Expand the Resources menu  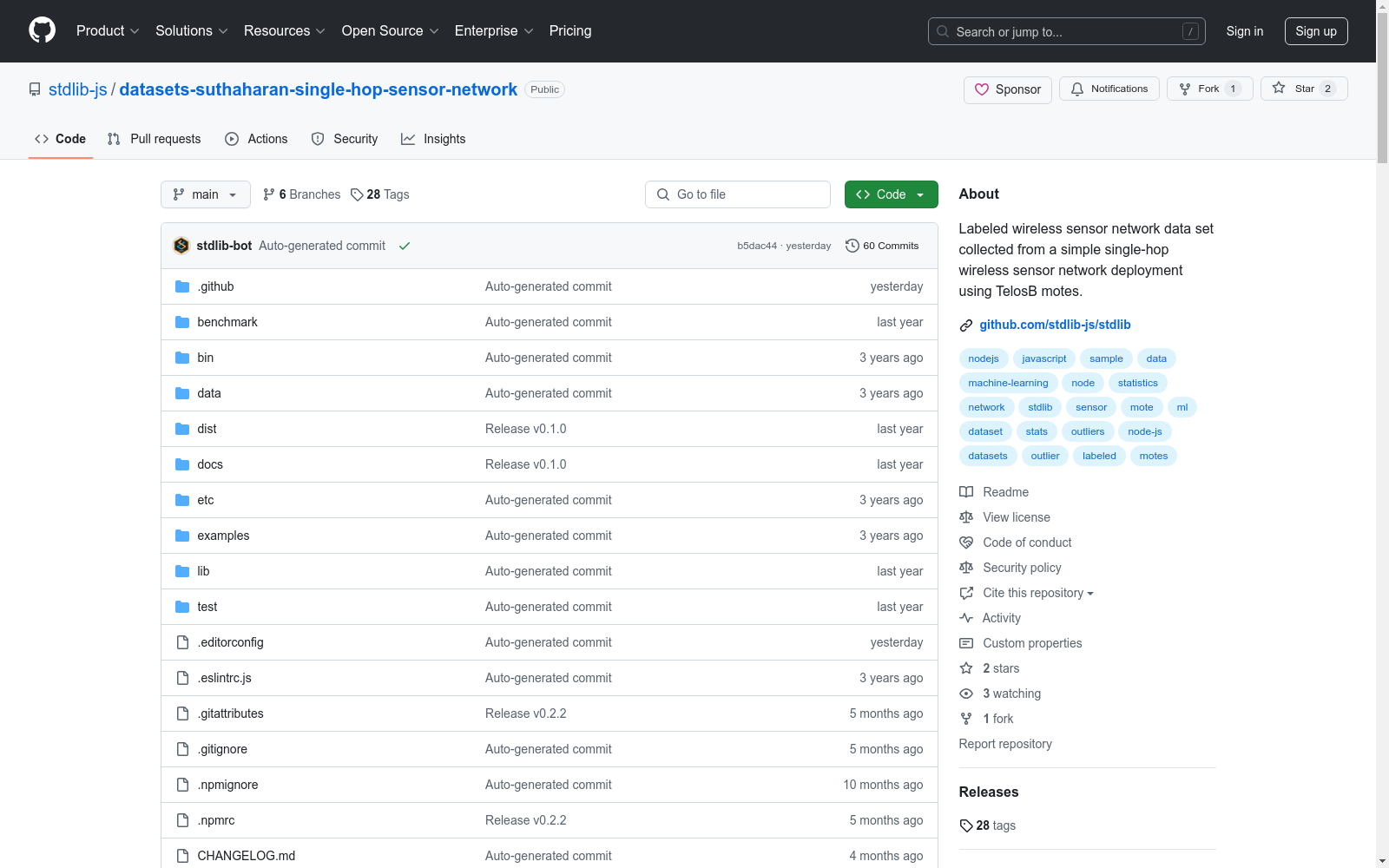(285, 31)
